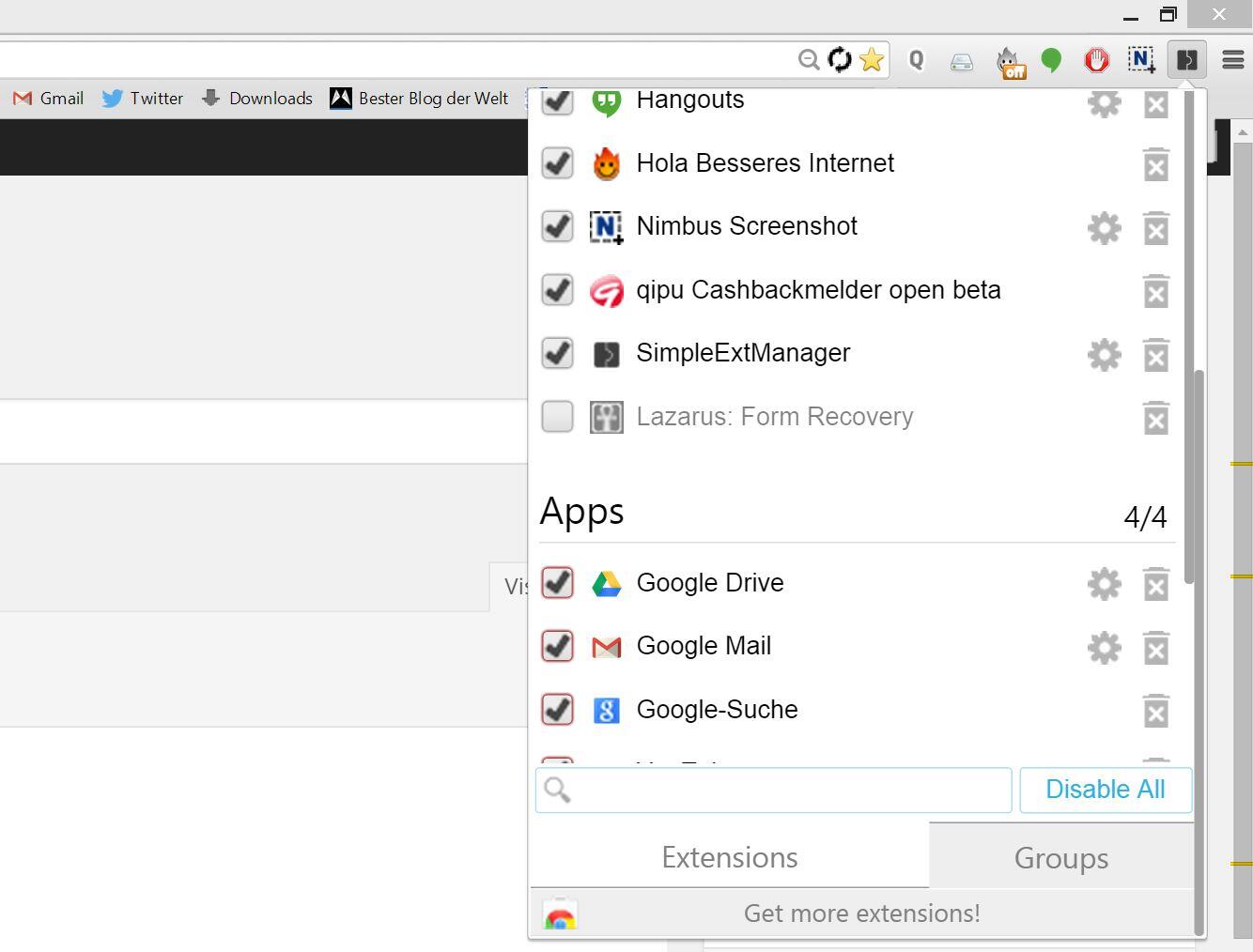The height and width of the screenshot is (952, 1253).
Task: Uncheck the Hangouts extension checkbox
Action: 558,100
